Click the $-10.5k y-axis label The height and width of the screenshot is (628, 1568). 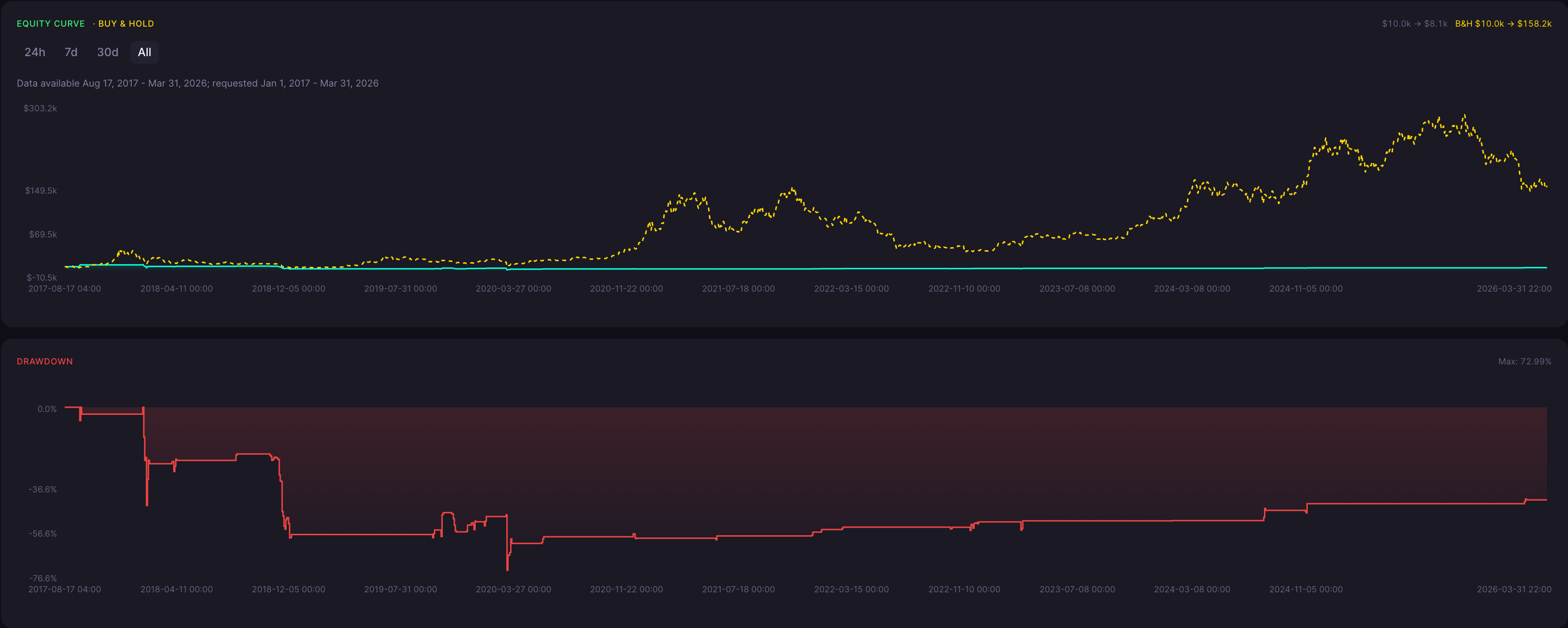(41, 277)
